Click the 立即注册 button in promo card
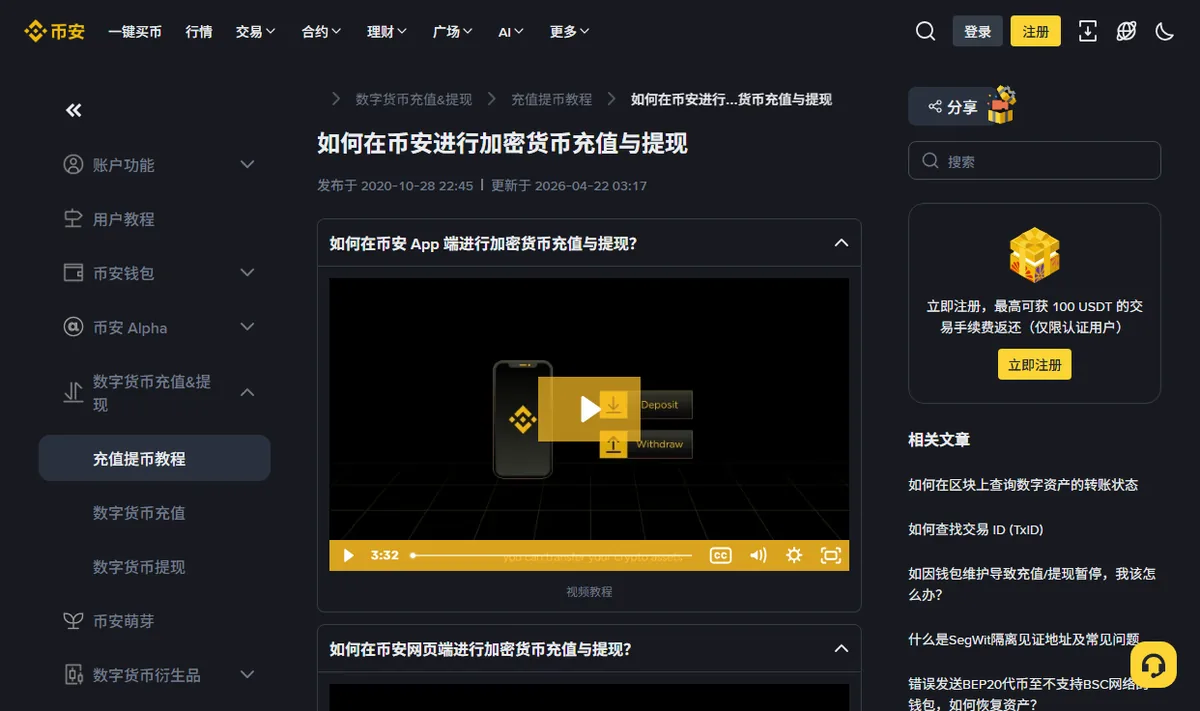 (1034, 364)
